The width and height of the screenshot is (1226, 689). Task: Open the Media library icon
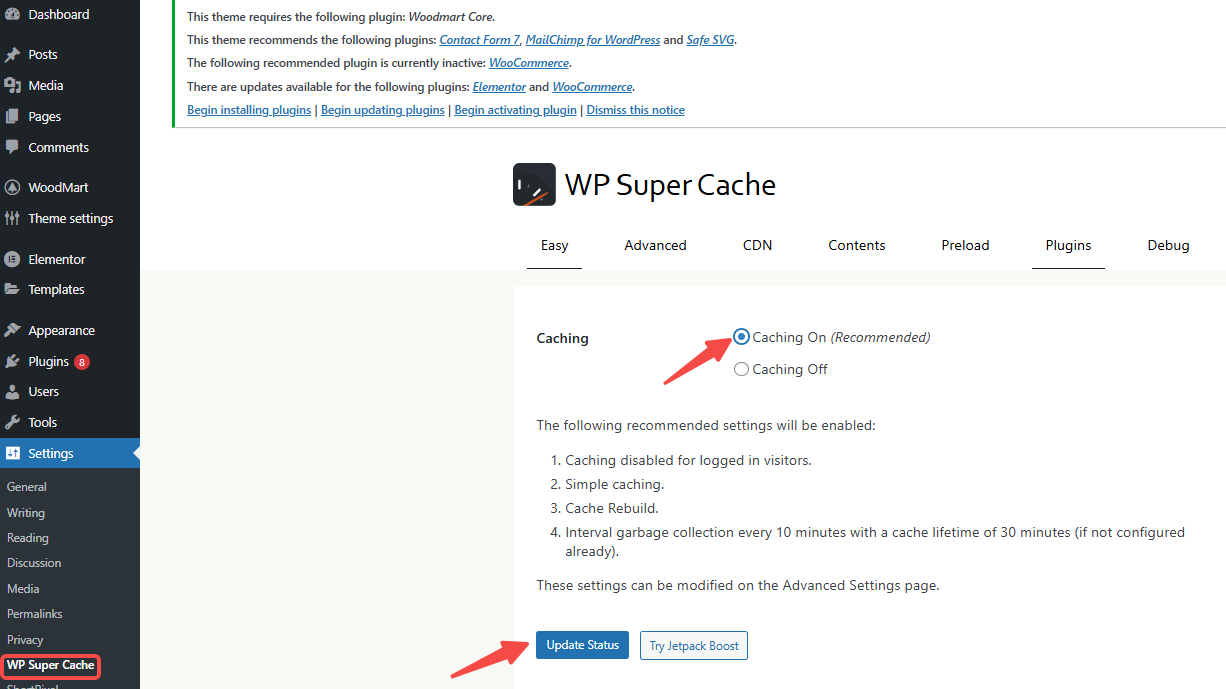[x=14, y=85]
